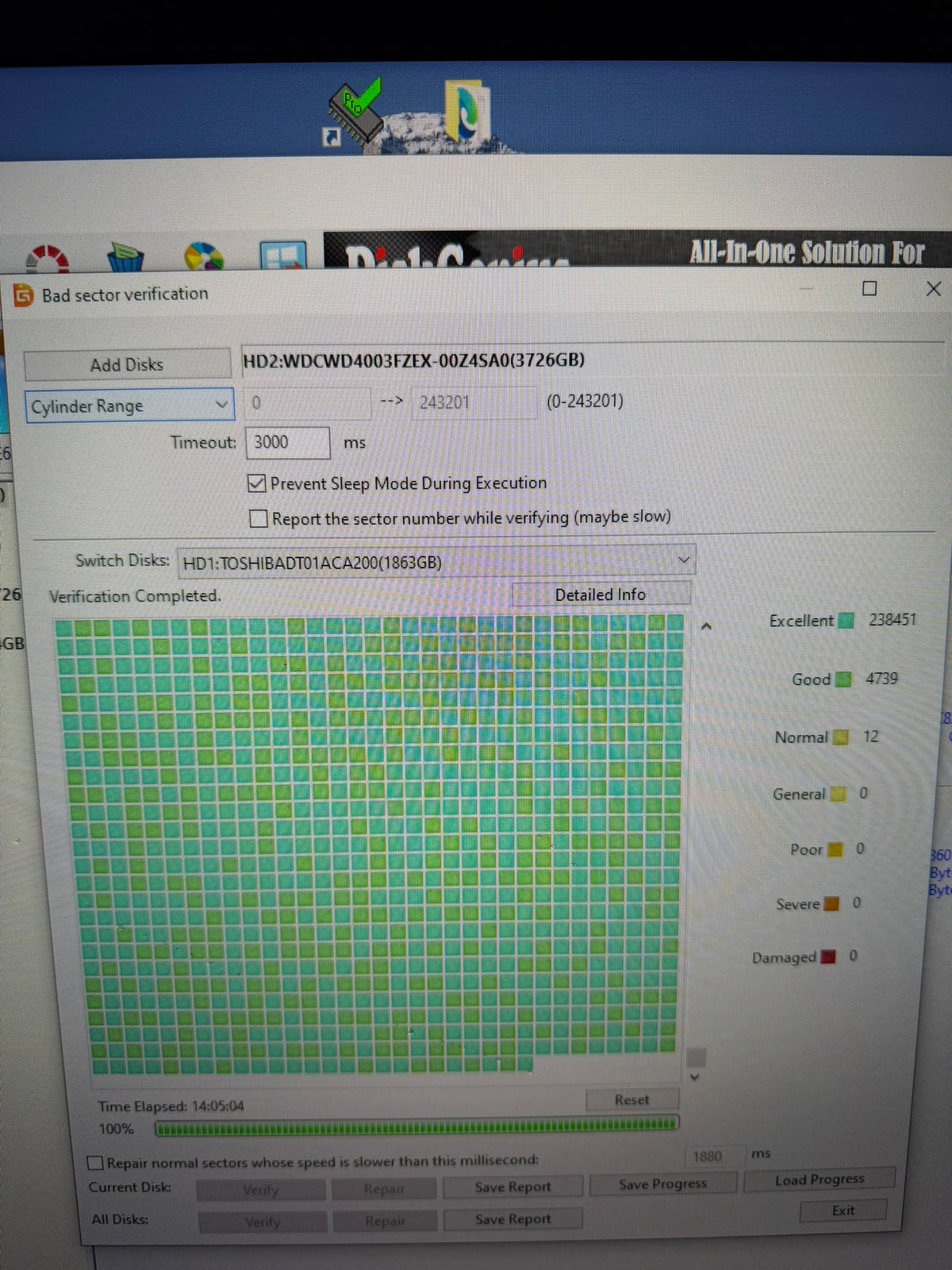Click the Poor color swatch
Screen dimensions: 952x1270
pyautogui.click(x=835, y=850)
